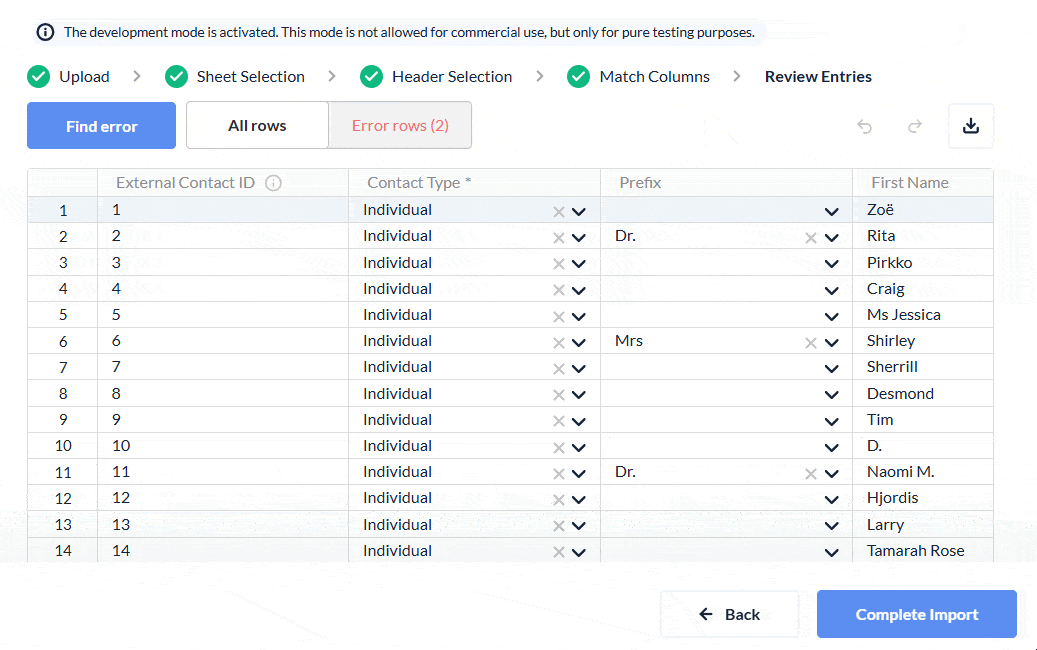This screenshot has width=1037, height=650.
Task: Edit First Name cell containing Ms Jessica
Action: (903, 315)
